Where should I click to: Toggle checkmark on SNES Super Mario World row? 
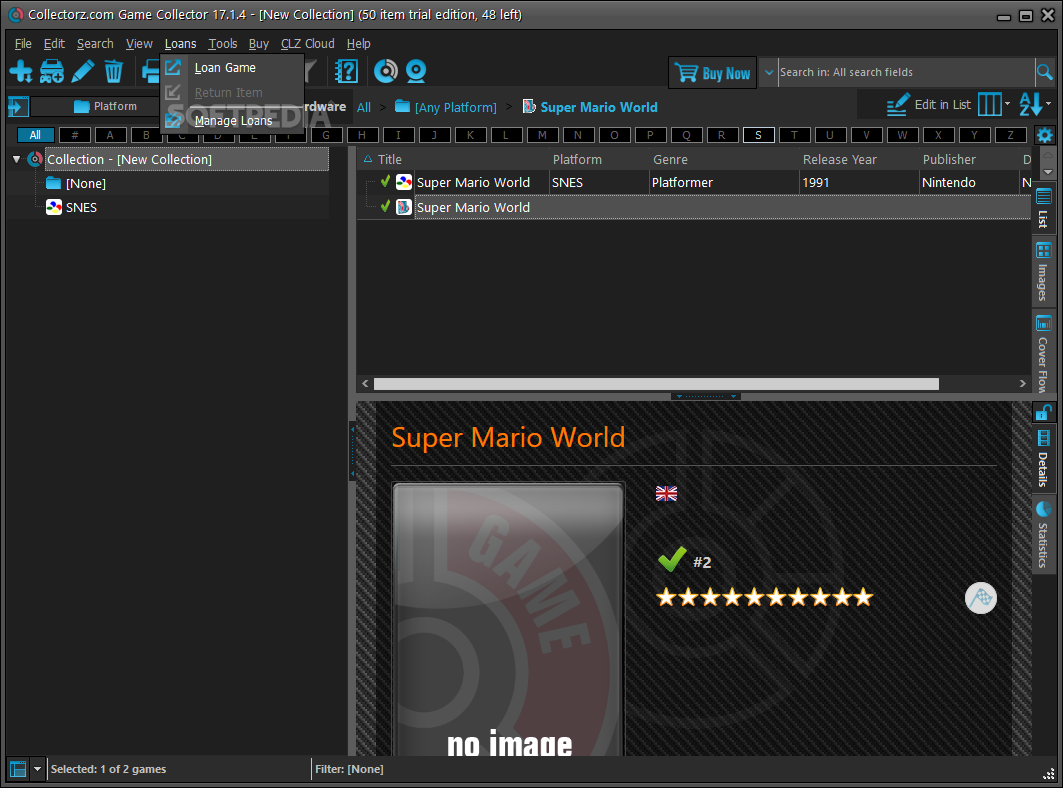(x=386, y=182)
